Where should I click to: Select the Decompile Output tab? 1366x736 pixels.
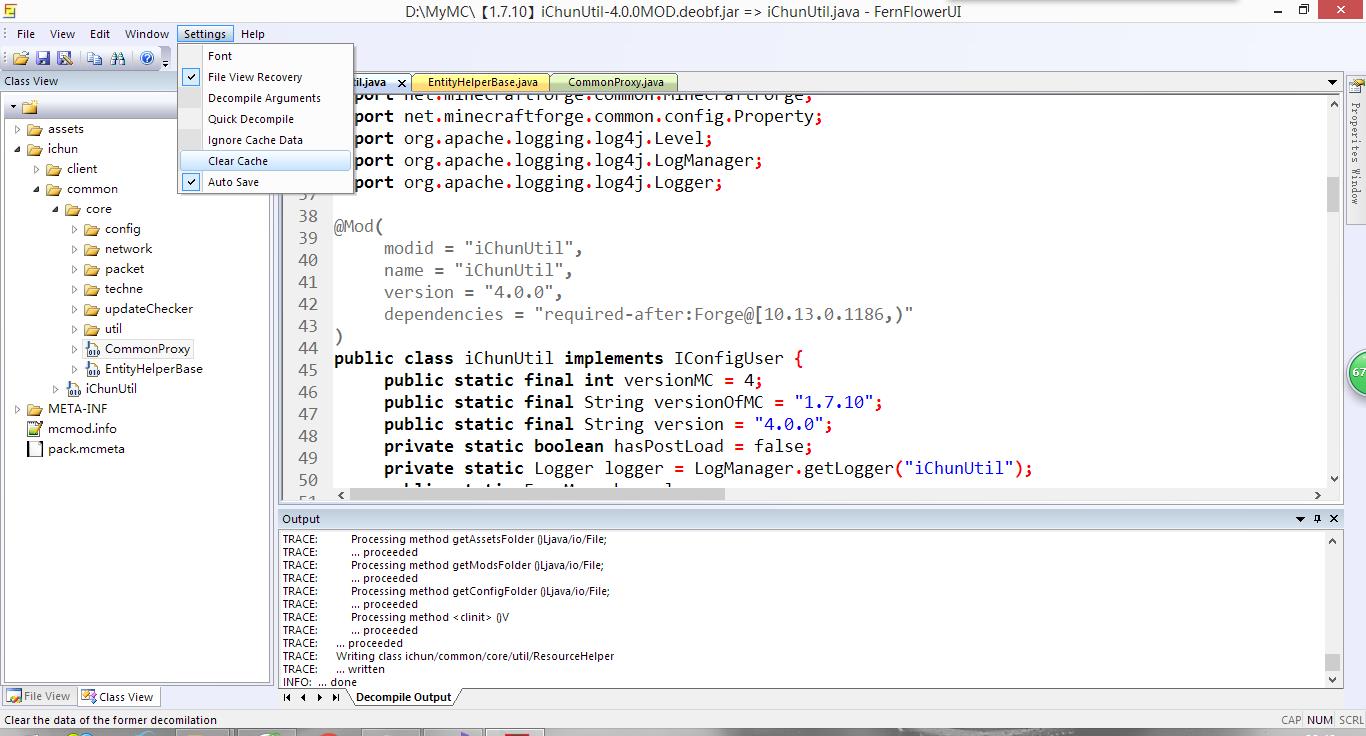click(x=403, y=697)
